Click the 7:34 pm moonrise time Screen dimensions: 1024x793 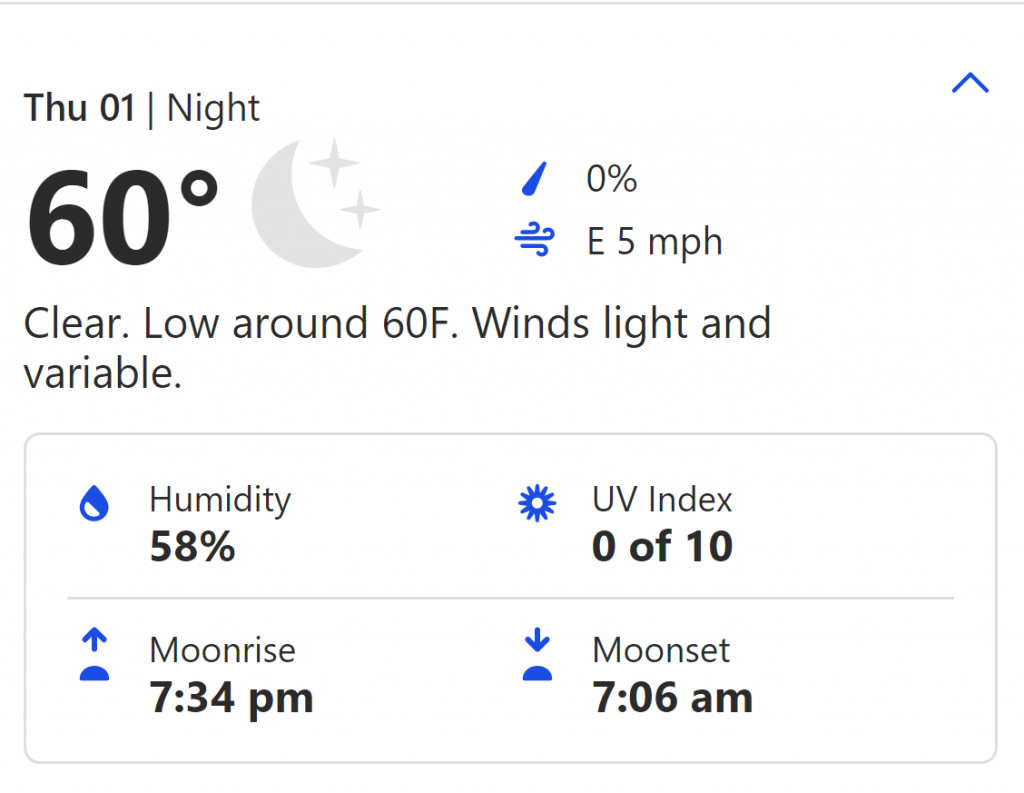pyautogui.click(x=231, y=698)
